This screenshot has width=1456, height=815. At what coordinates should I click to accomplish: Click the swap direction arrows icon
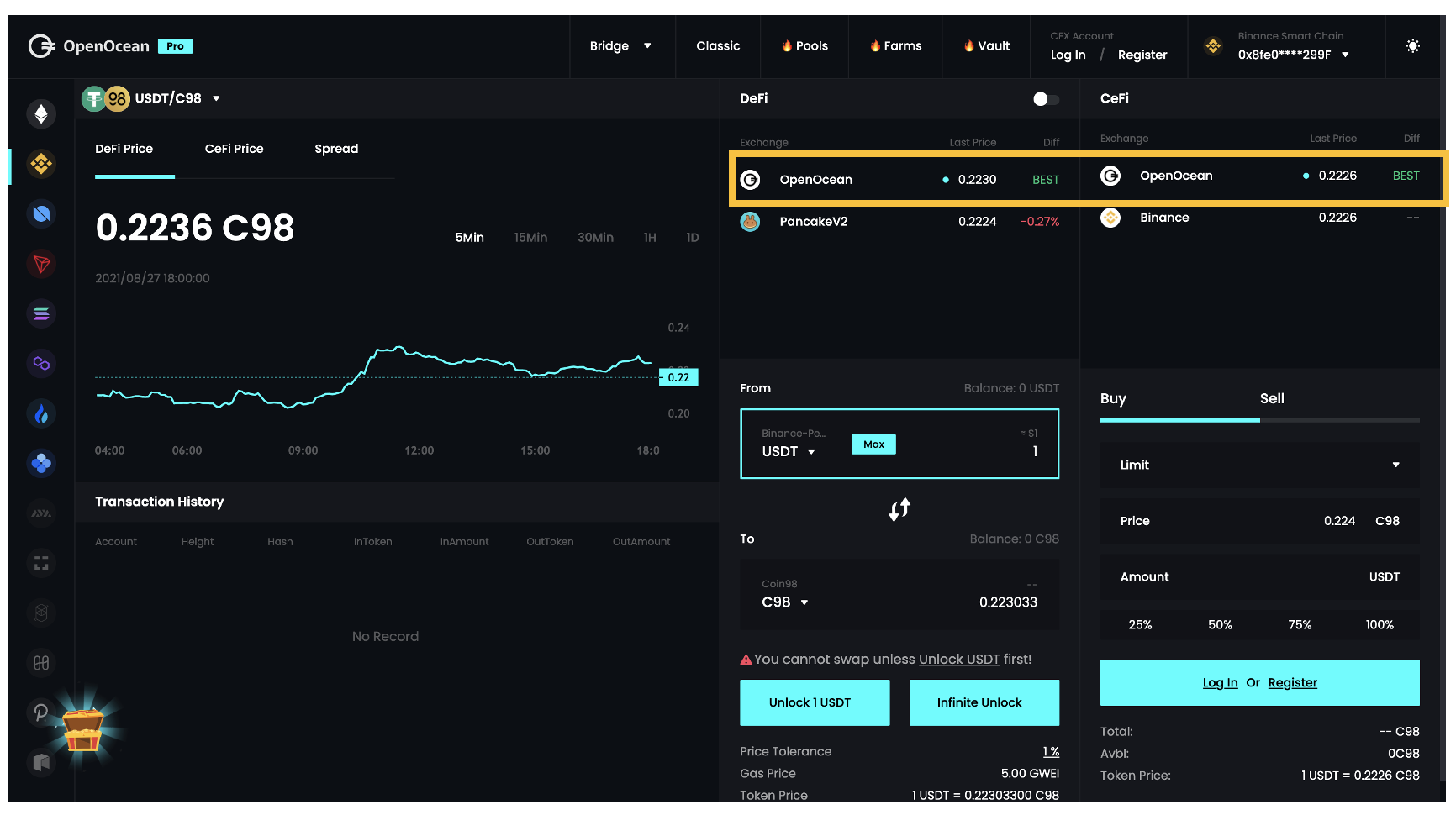click(x=899, y=509)
